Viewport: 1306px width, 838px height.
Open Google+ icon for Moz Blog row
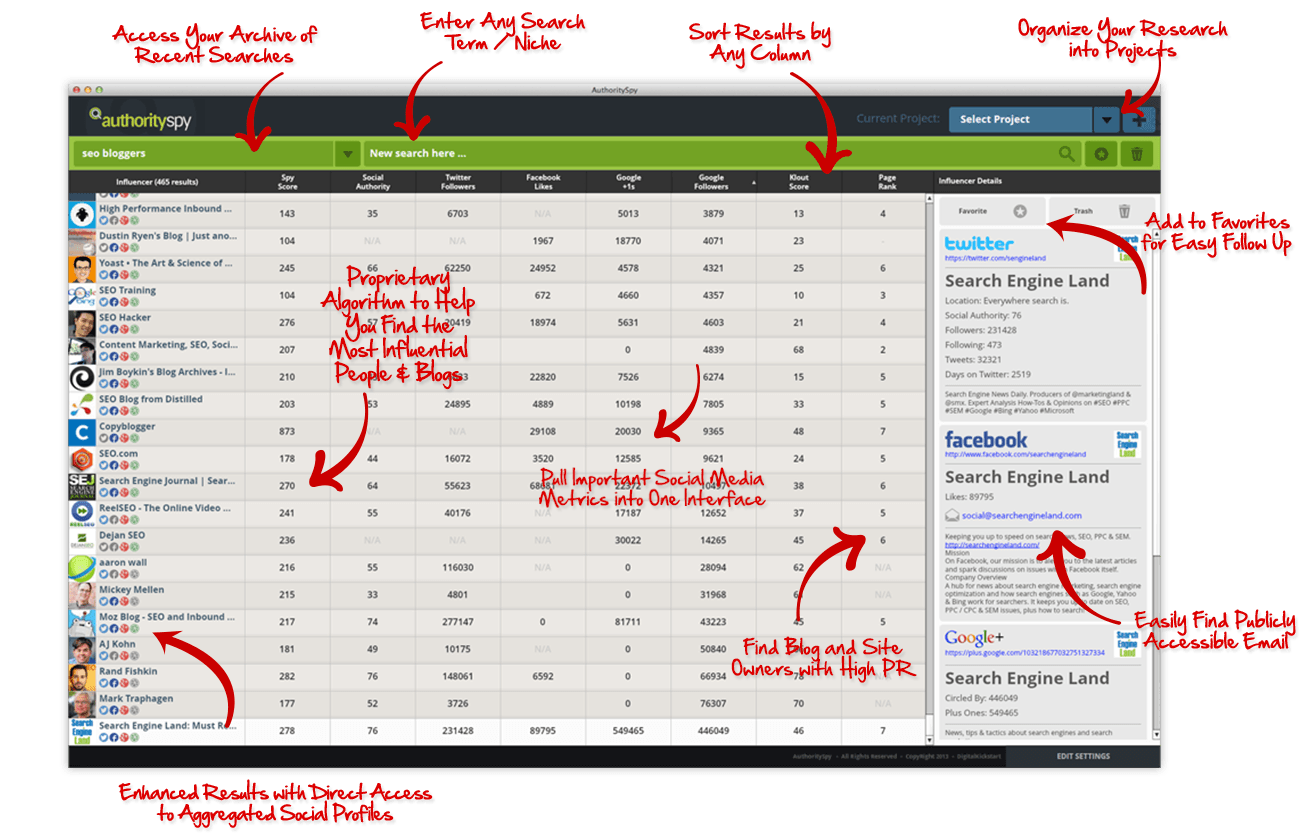[x=124, y=628]
